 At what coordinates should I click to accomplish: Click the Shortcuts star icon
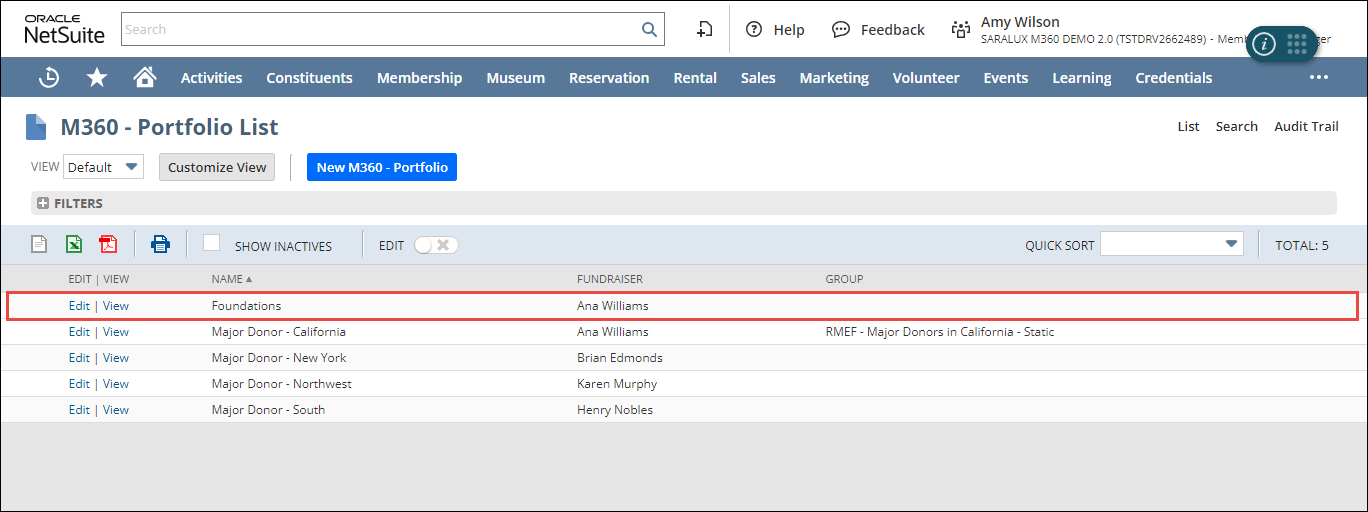(x=97, y=78)
